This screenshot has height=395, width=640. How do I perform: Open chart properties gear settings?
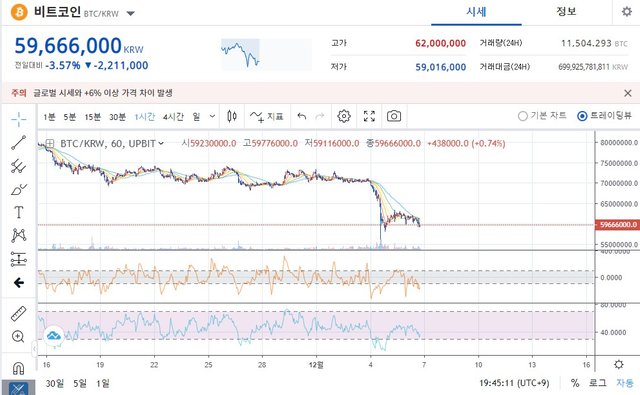[344, 116]
